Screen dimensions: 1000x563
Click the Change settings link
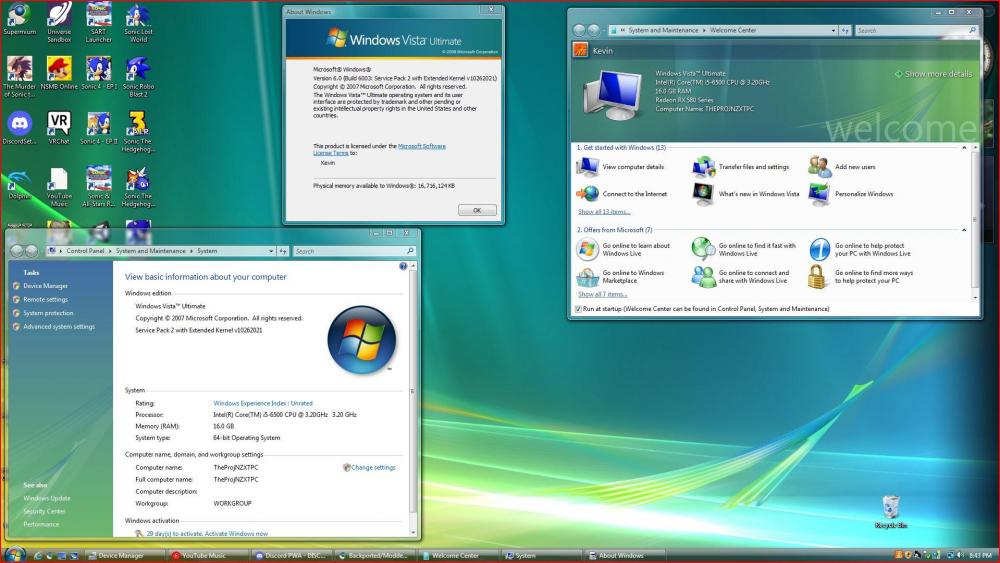point(373,467)
